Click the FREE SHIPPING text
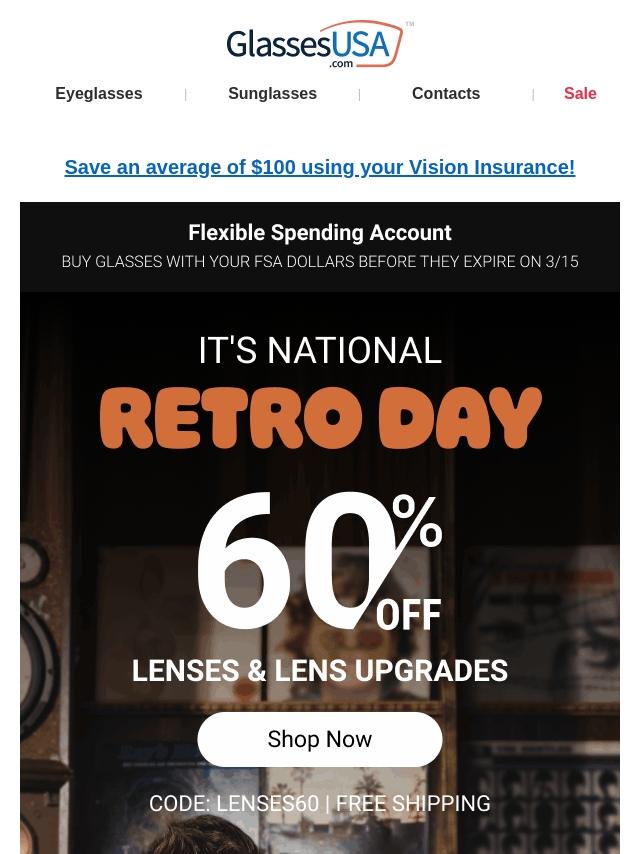Image resolution: width=640 pixels, height=854 pixels. 413,803
